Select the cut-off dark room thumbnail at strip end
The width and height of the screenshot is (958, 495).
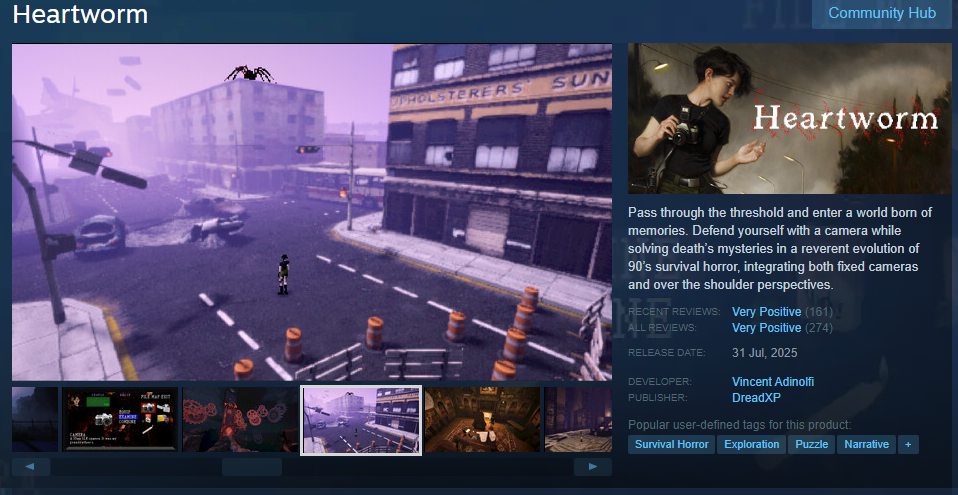tap(578, 419)
